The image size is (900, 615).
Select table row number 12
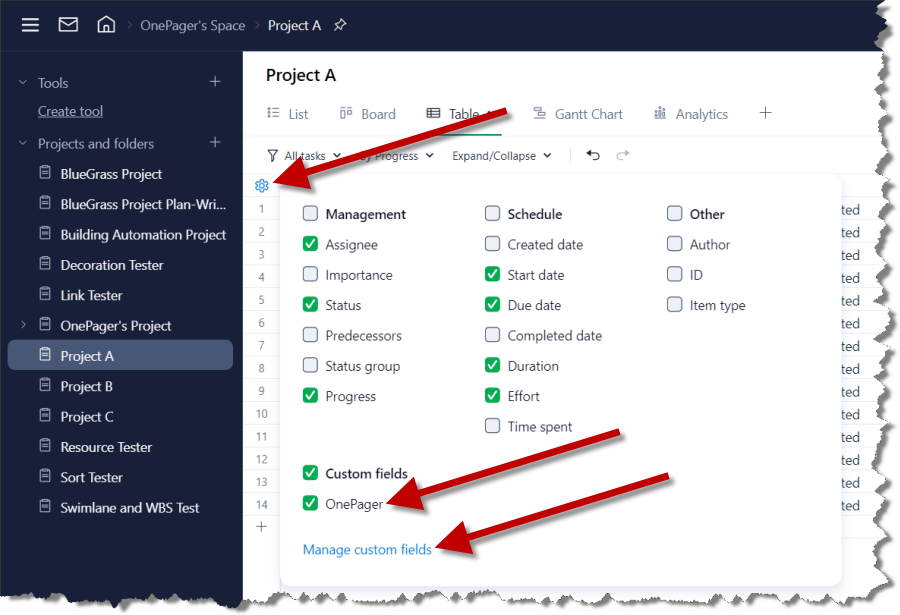(262, 459)
